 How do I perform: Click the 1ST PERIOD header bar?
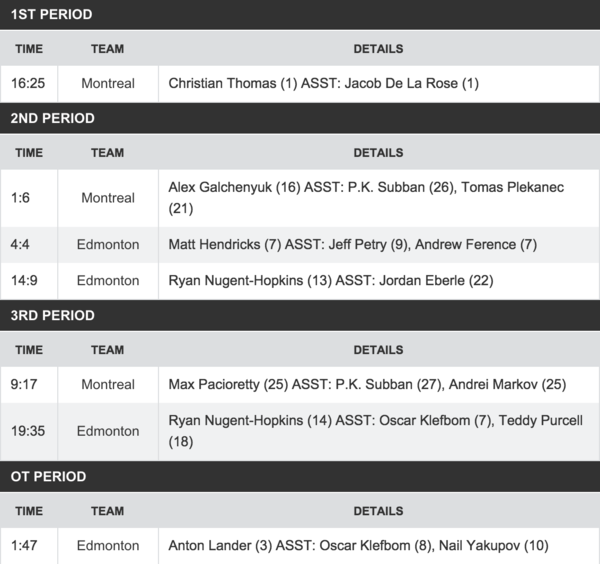pos(300,15)
